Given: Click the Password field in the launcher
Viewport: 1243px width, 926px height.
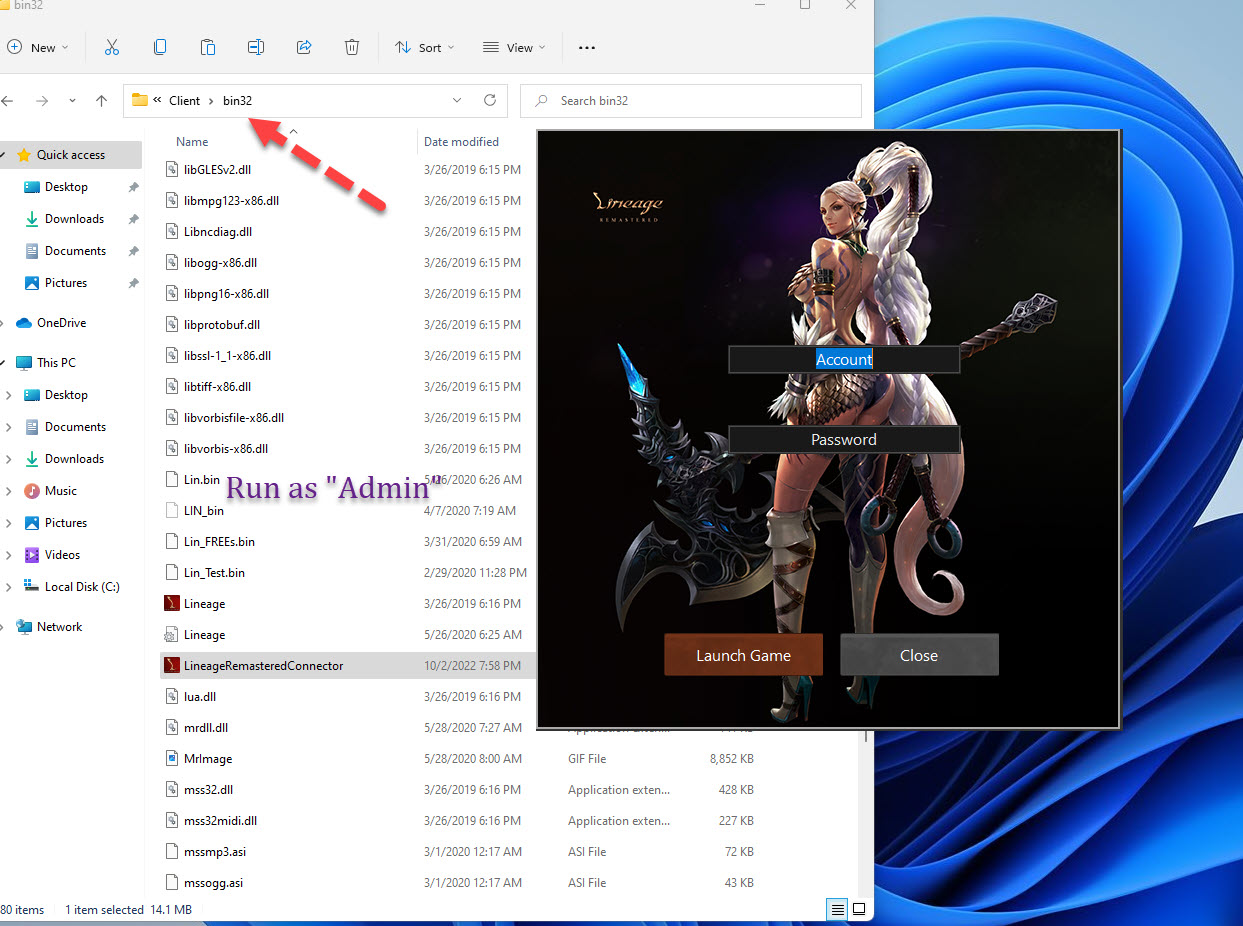Looking at the screenshot, I should coord(844,440).
